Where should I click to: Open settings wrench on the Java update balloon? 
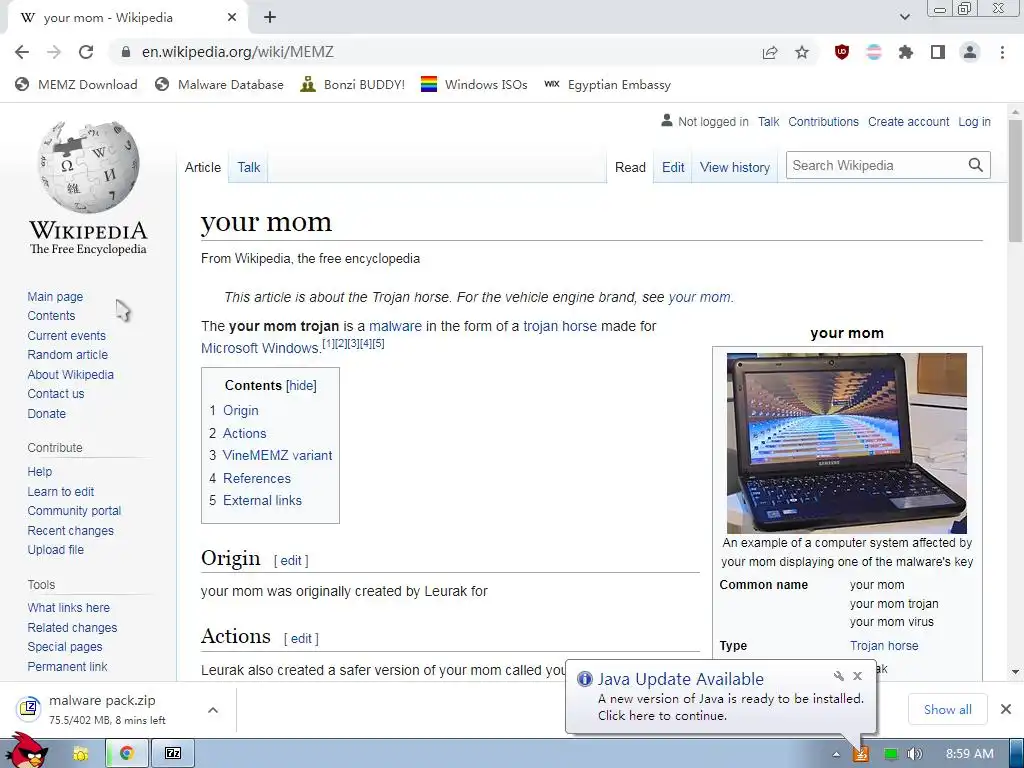coord(839,676)
